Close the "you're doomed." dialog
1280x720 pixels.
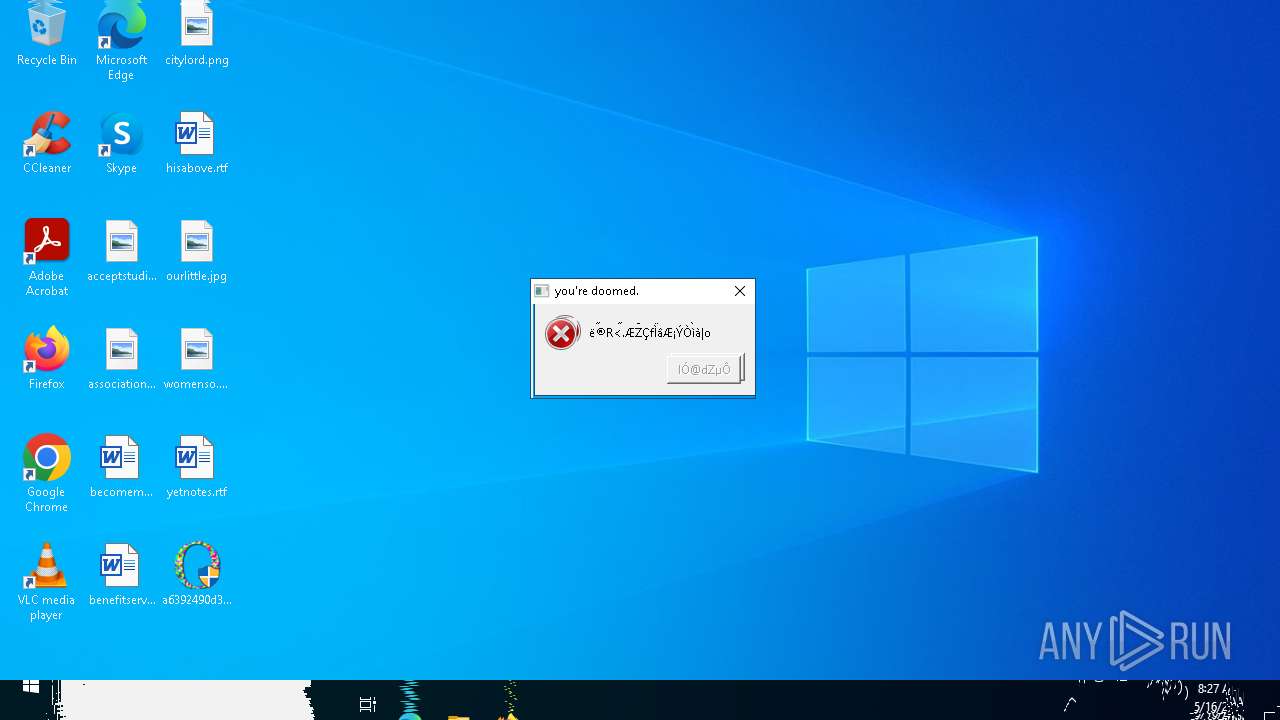(740, 291)
